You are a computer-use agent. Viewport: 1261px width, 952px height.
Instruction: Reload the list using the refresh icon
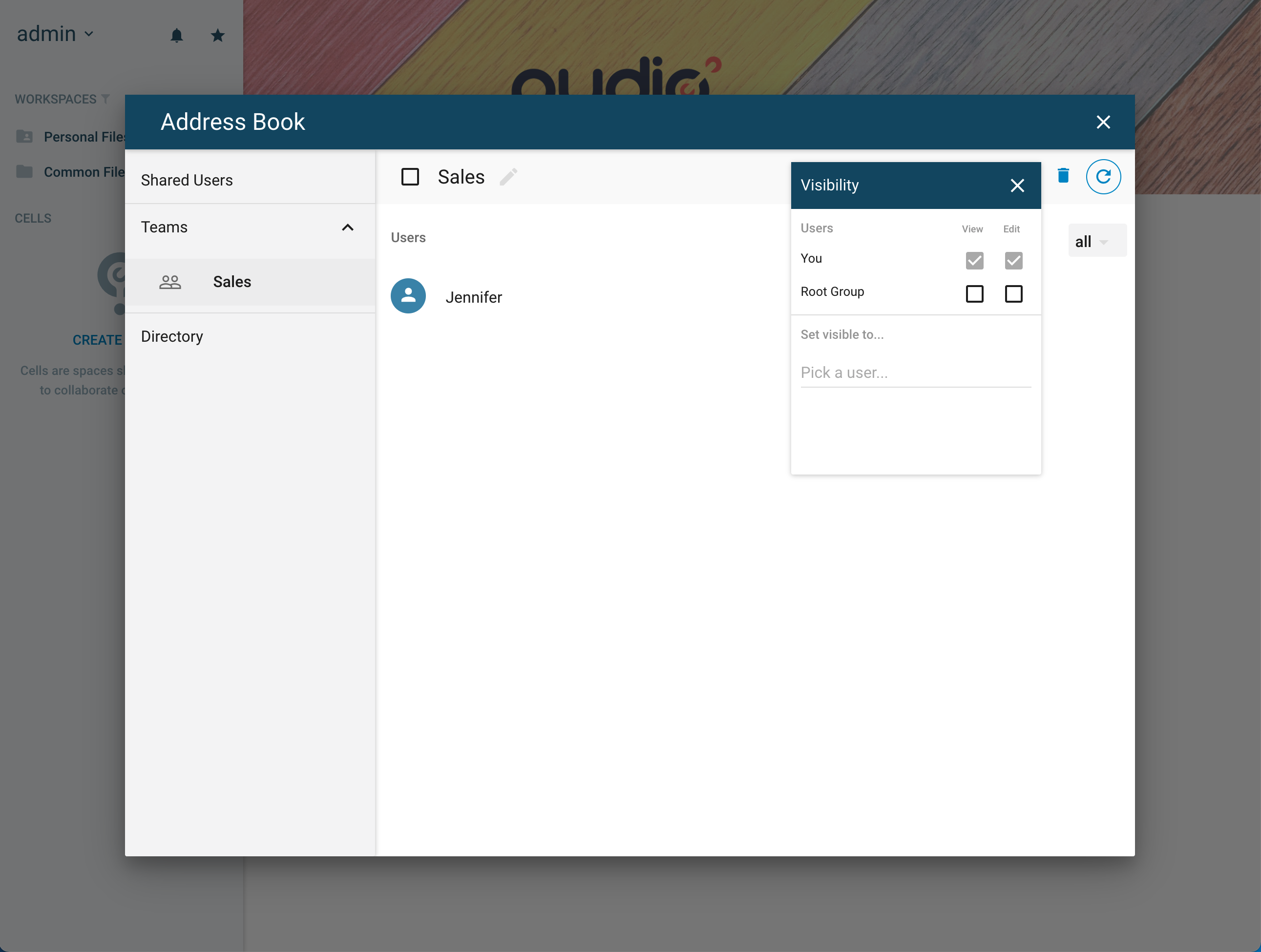tap(1103, 177)
